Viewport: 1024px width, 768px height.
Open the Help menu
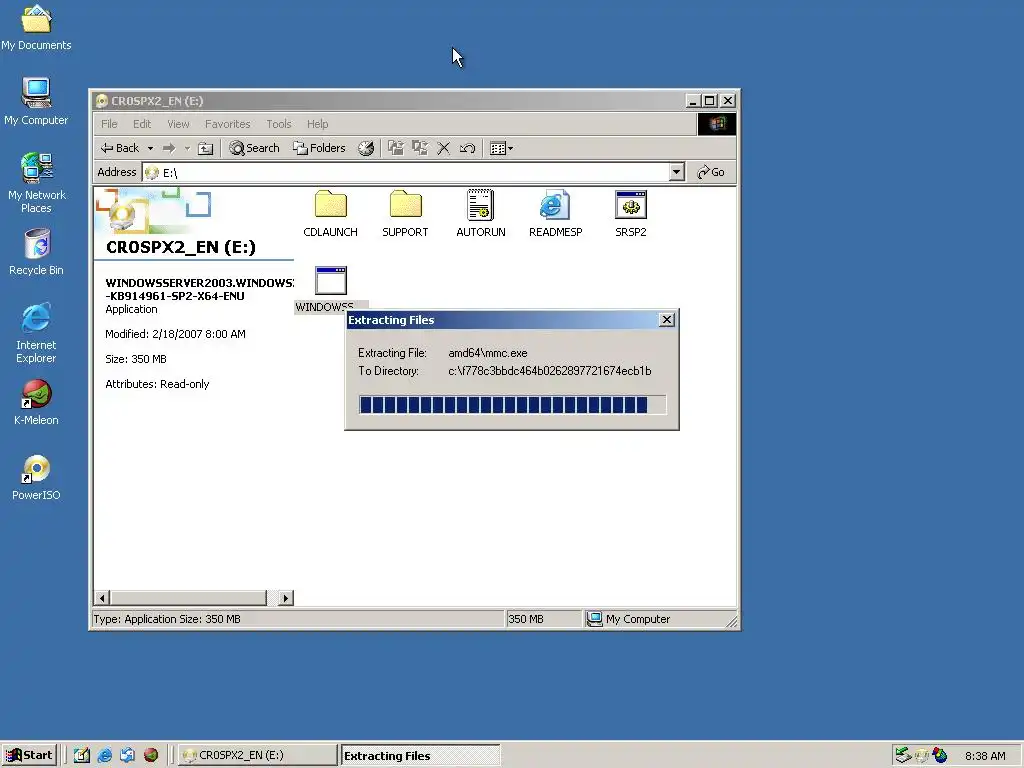pyautogui.click(x=317, y=124)
